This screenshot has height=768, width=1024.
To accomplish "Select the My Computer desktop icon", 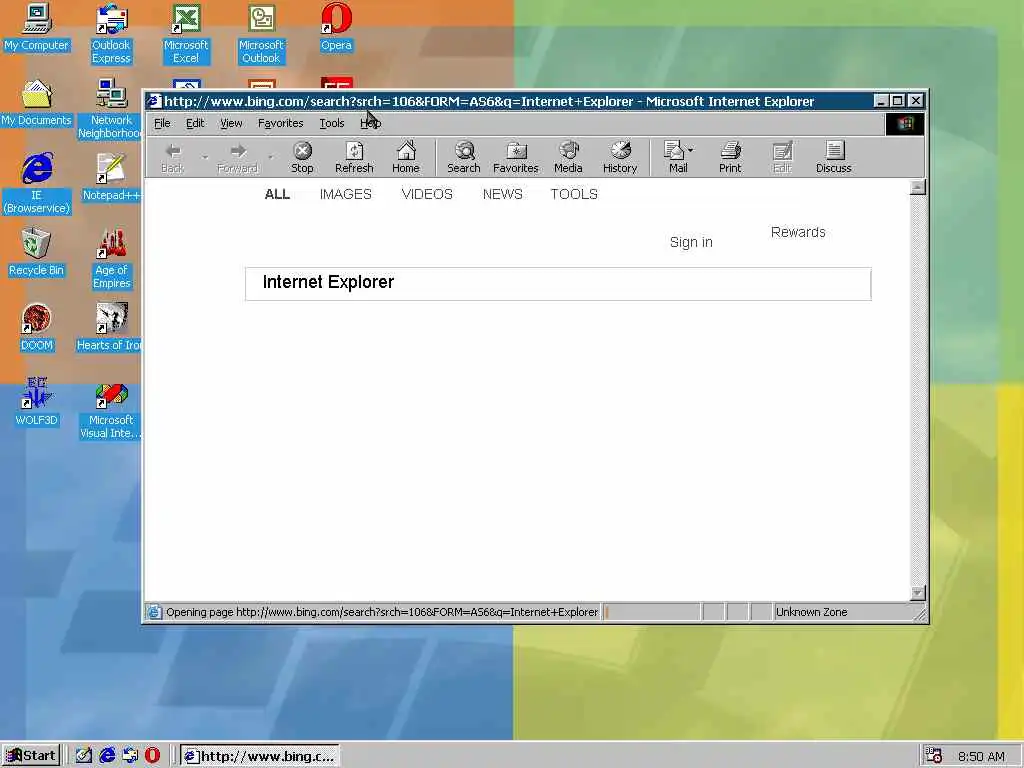I will [36, 27].
